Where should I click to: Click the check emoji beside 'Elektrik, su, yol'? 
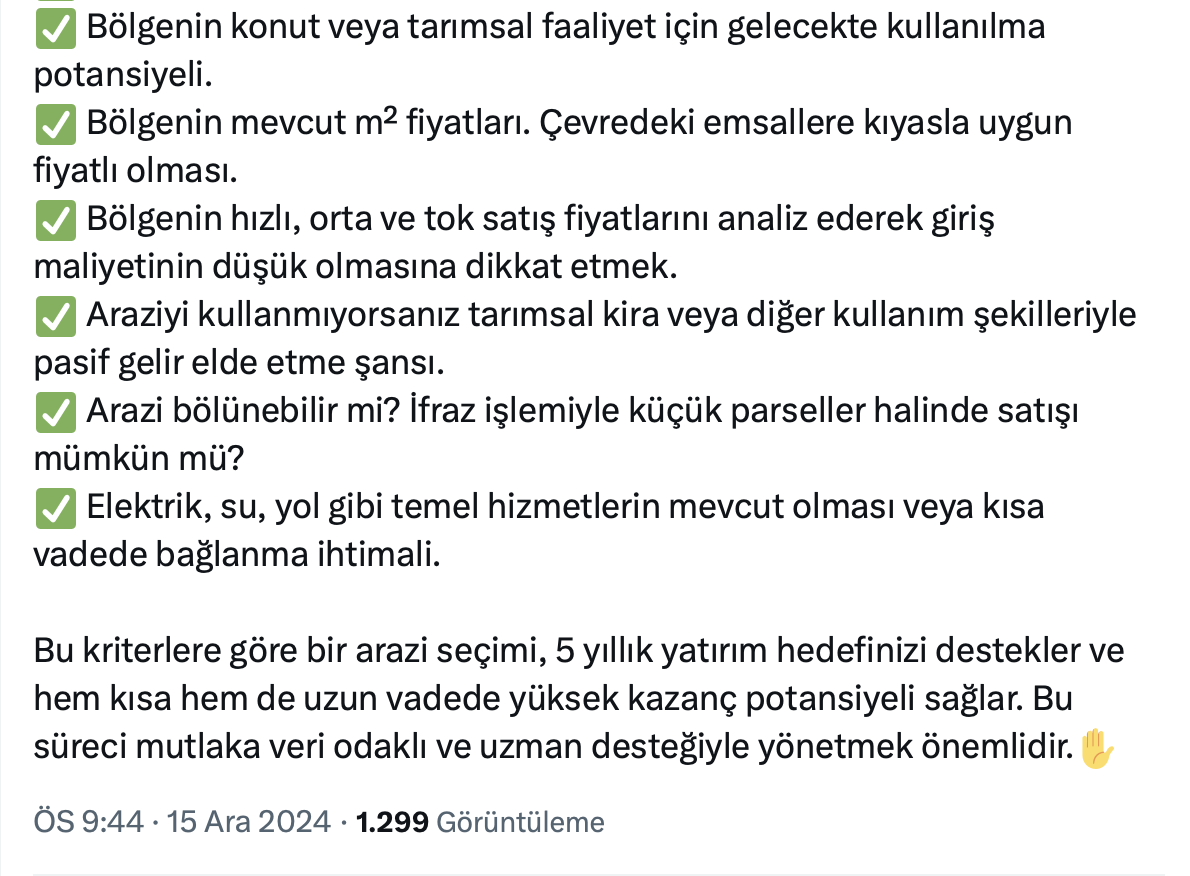tap(56, 507)
